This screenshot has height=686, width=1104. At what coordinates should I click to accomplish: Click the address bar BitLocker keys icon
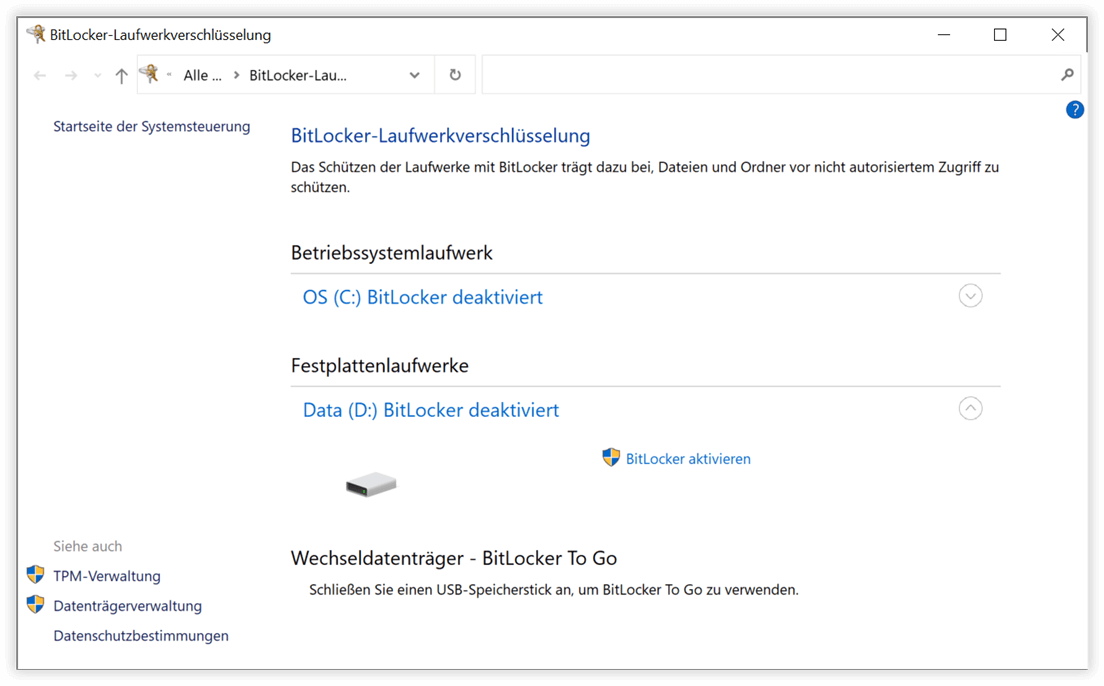[149, 73]
